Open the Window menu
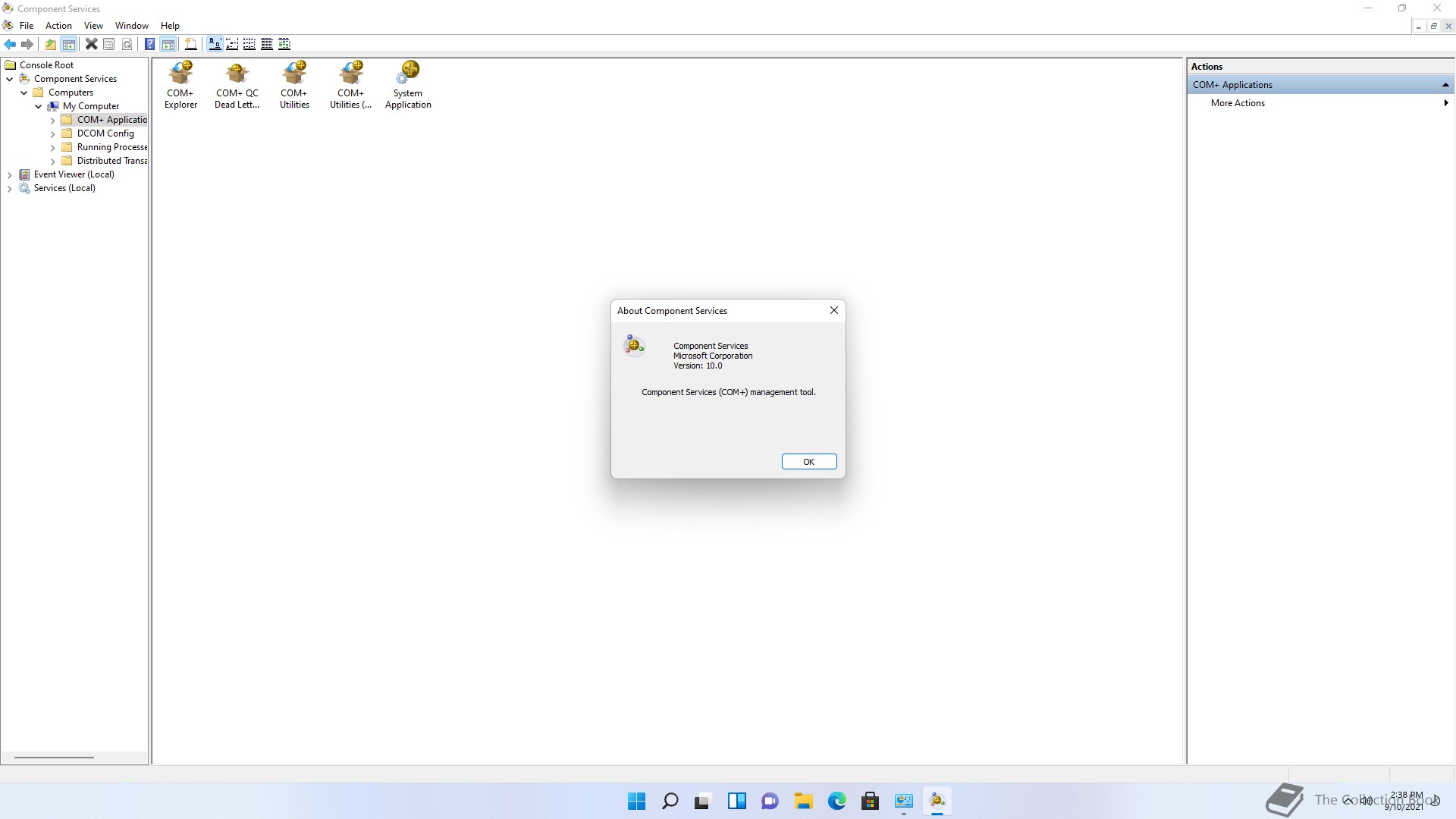The height and width of the screenshot is (819, 1456). click(132, 26)
